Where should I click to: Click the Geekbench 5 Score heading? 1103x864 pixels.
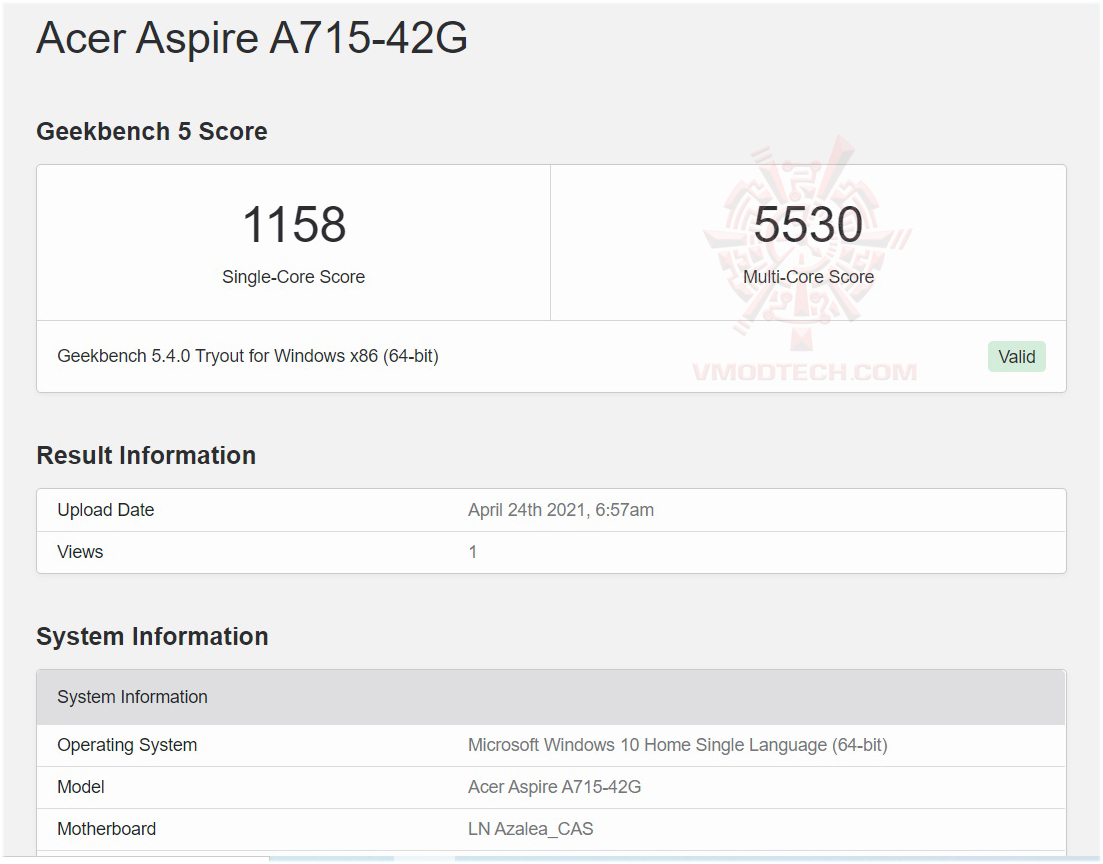(x=152, y=132)
